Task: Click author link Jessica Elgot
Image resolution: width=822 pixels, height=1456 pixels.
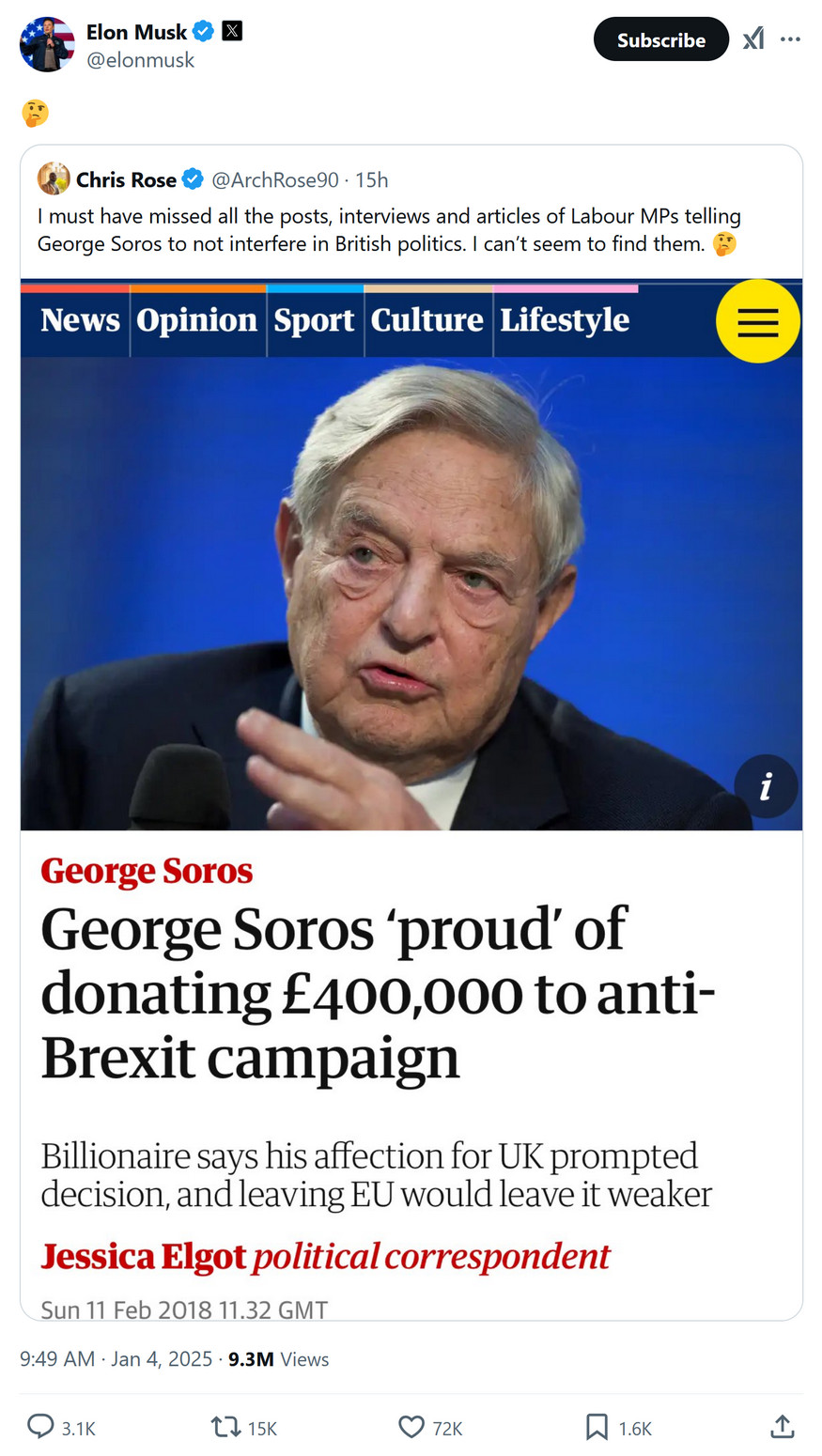Action: tap(143, 1256)
